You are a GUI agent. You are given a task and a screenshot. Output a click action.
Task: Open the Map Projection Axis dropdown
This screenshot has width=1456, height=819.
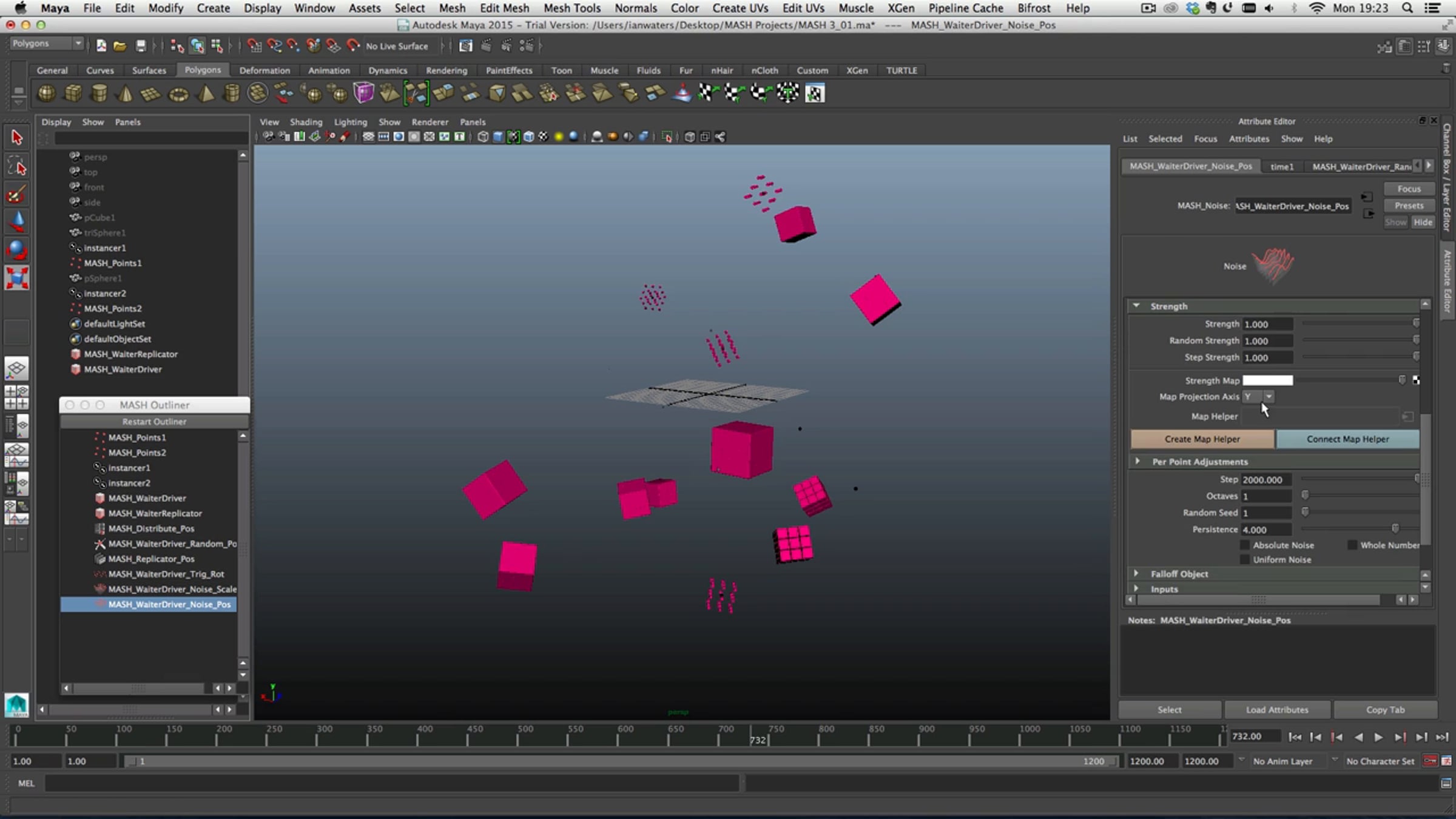point(1258,396)
